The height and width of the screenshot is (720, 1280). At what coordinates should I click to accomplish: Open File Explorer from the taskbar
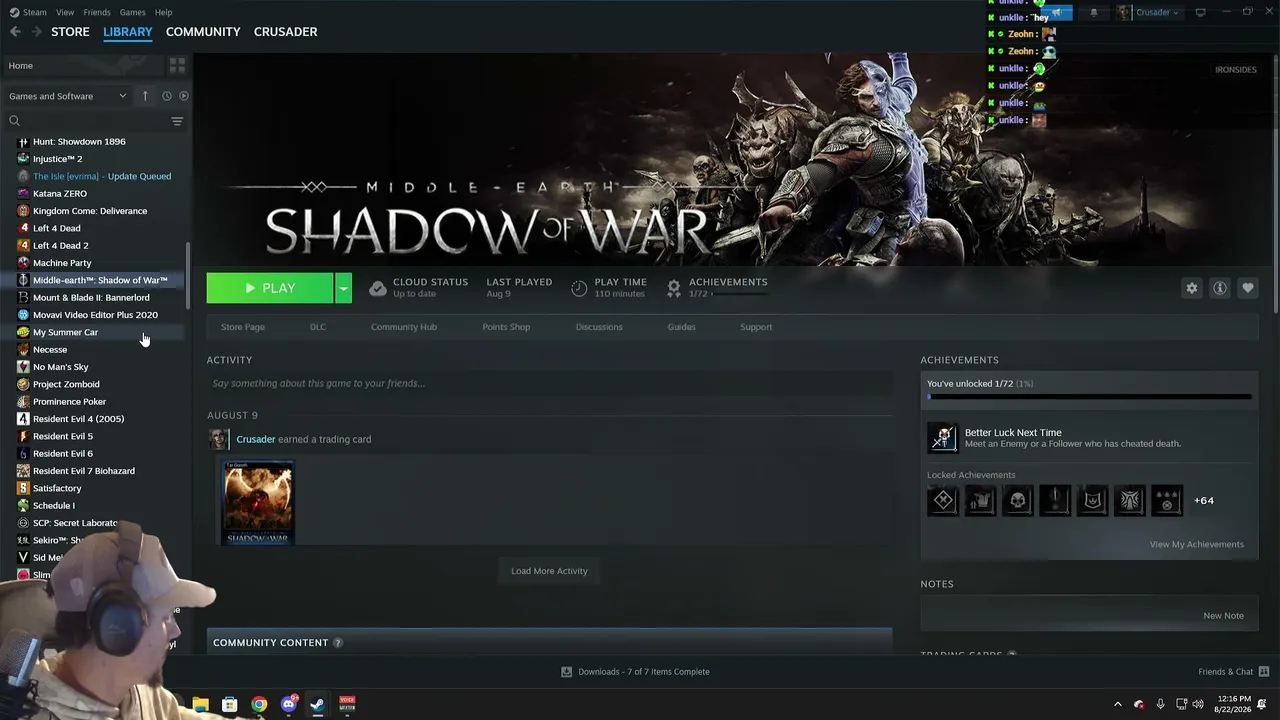click(x=201, y=704)
